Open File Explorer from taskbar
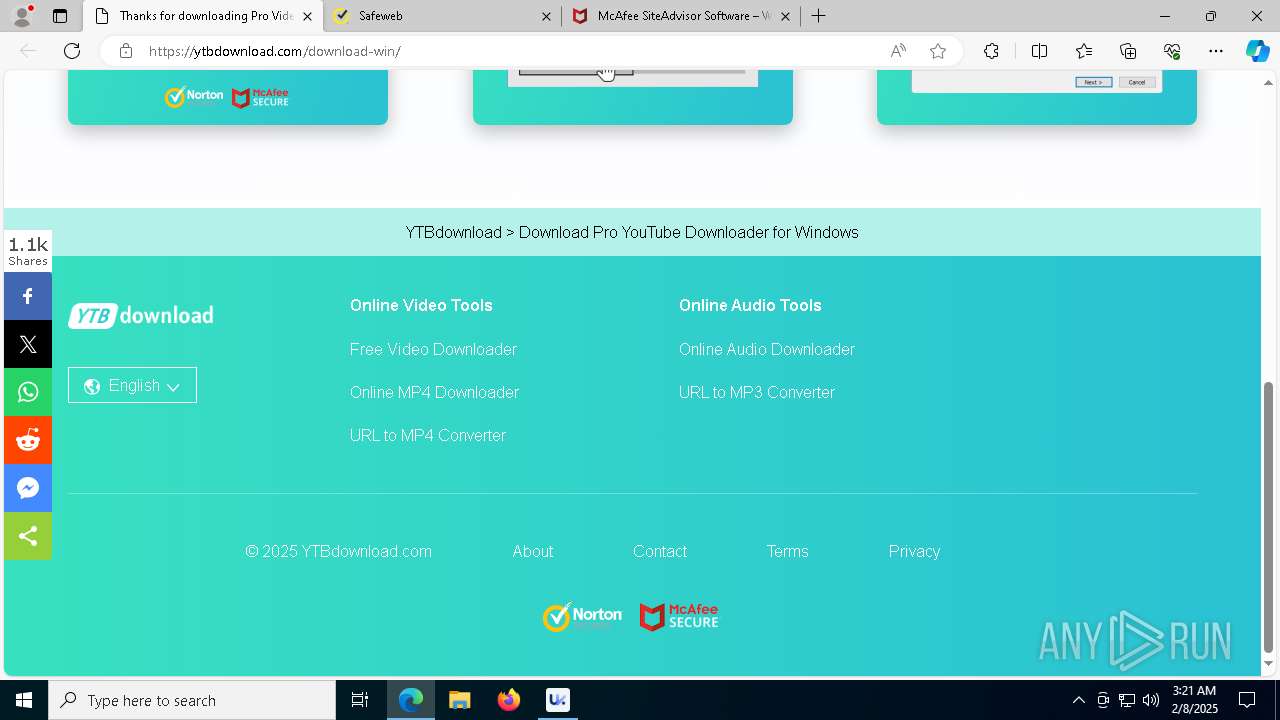 [x=459, y=700]
